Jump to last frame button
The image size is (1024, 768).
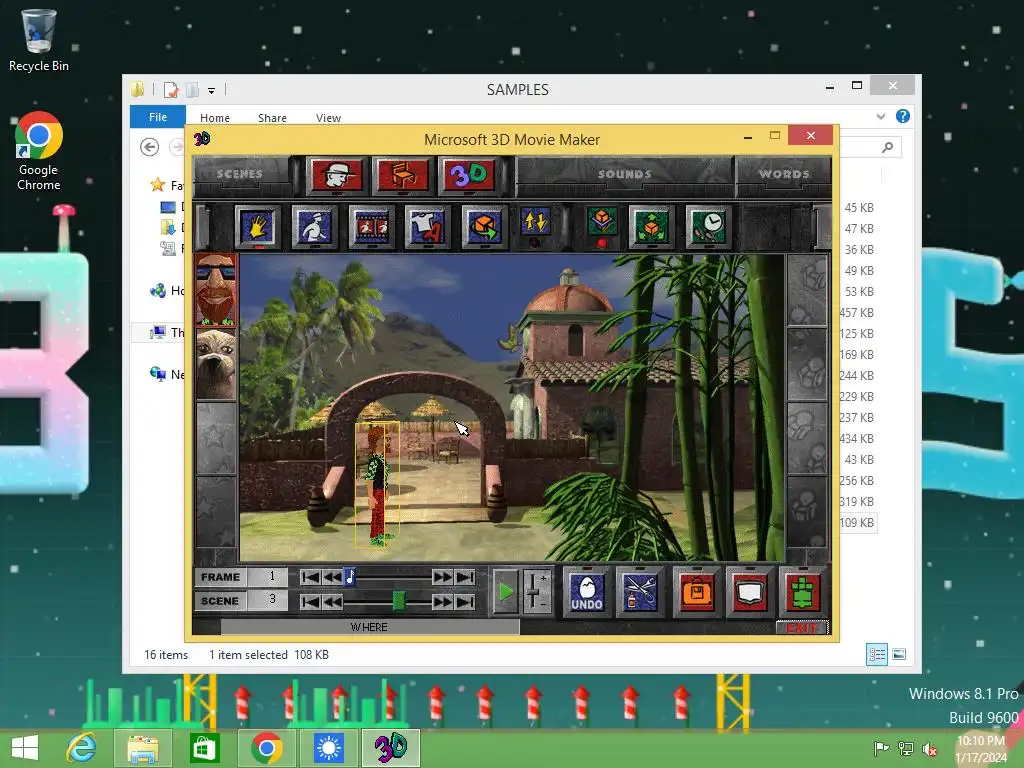(465, 577)
